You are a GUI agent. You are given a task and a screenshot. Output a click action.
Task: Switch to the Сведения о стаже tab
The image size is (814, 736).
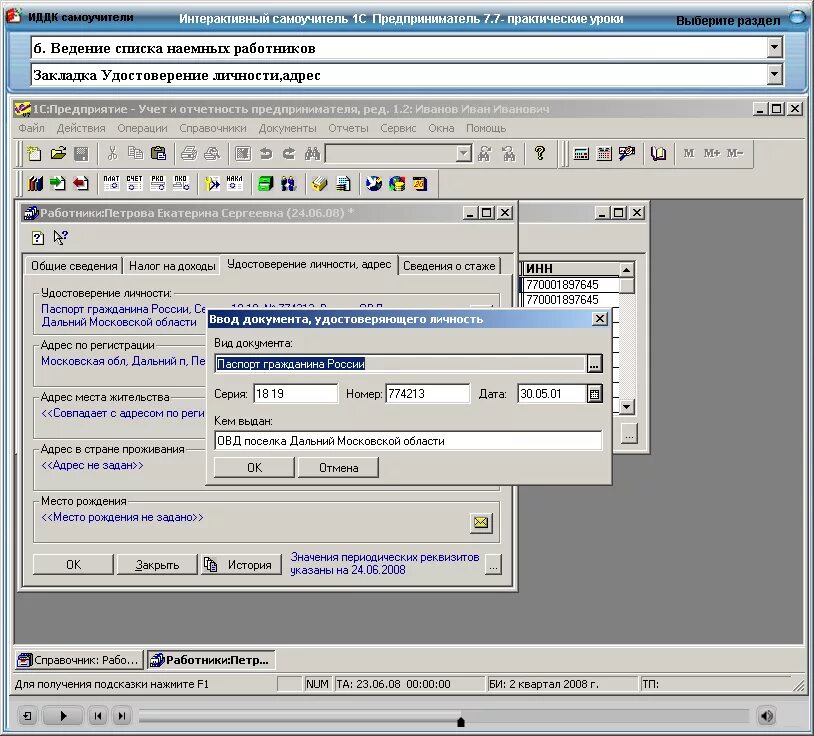coord(449,266)
